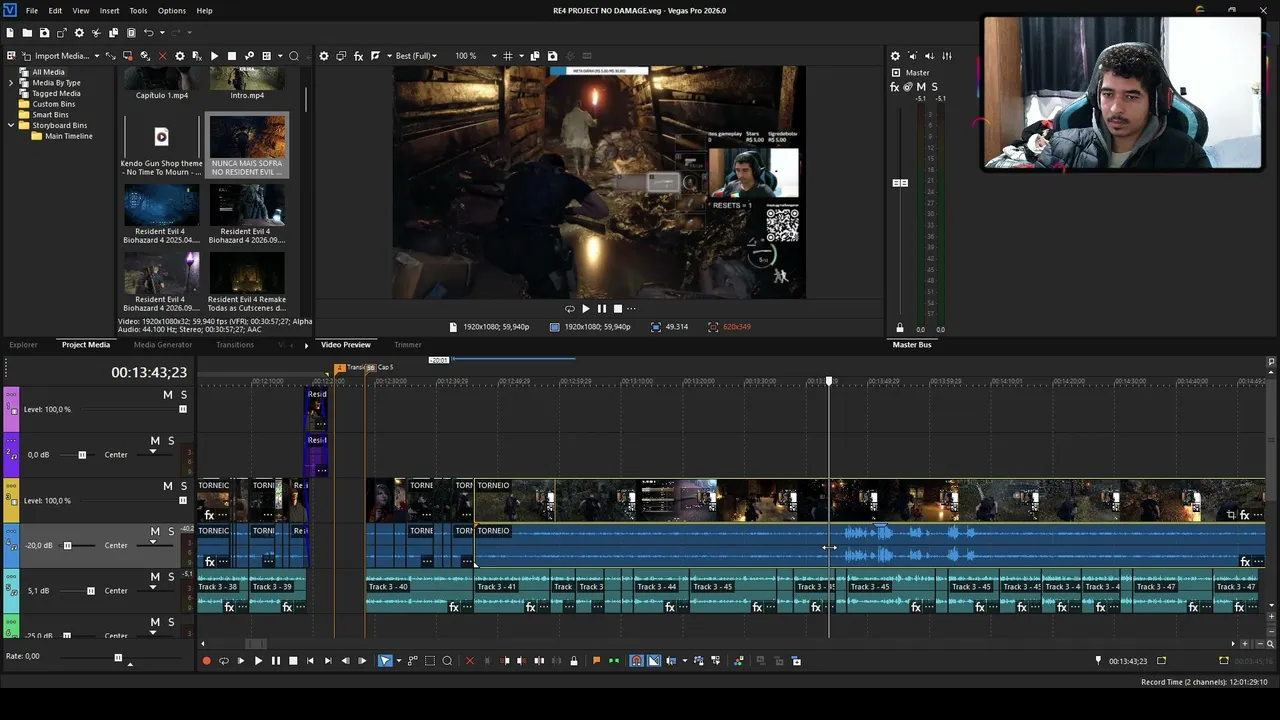This screenshot has width=1280, height=720.
Task: Insert a marker with the orange marker icon
Action: pyautogui.click(x=597, y=661)
